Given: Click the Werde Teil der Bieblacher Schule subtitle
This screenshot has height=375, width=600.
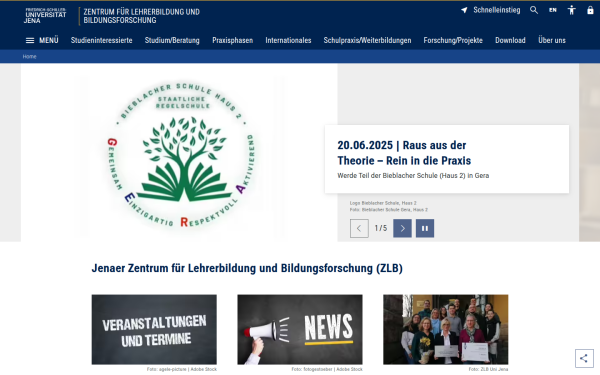Looking at the screenshot, I should click(x=413, y=176).
